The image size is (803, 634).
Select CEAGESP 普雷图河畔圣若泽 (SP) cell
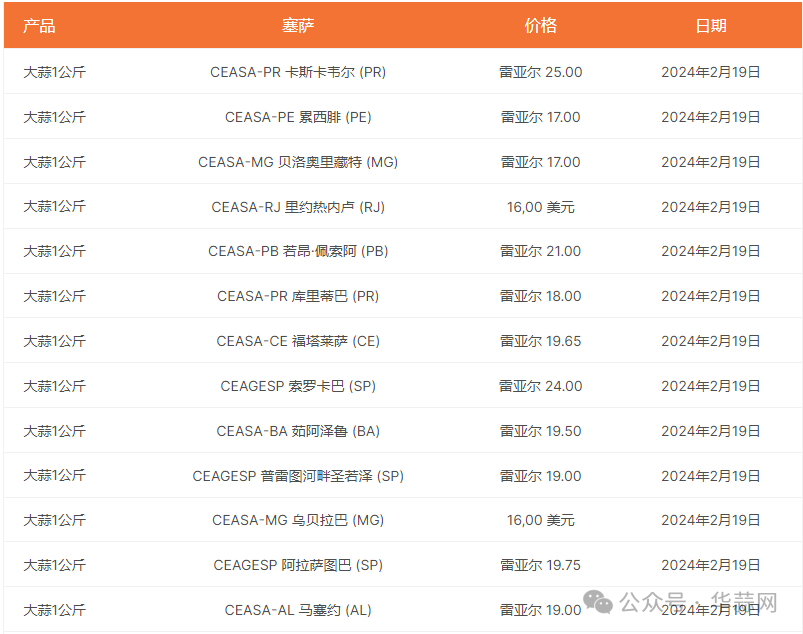298,476
